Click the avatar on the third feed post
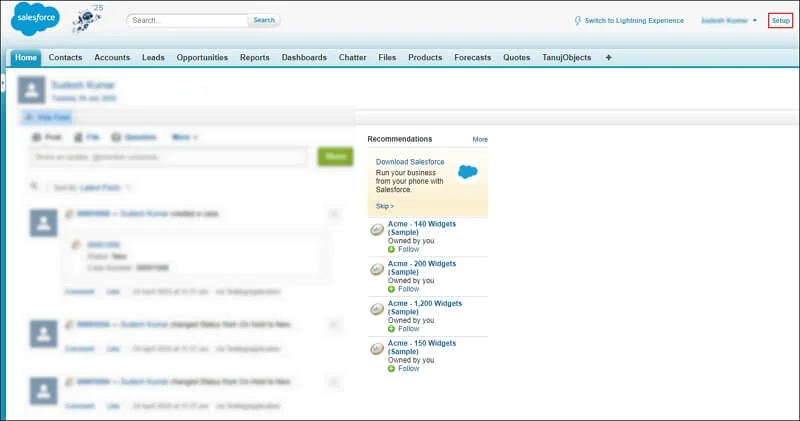 [x=44, y=391]
